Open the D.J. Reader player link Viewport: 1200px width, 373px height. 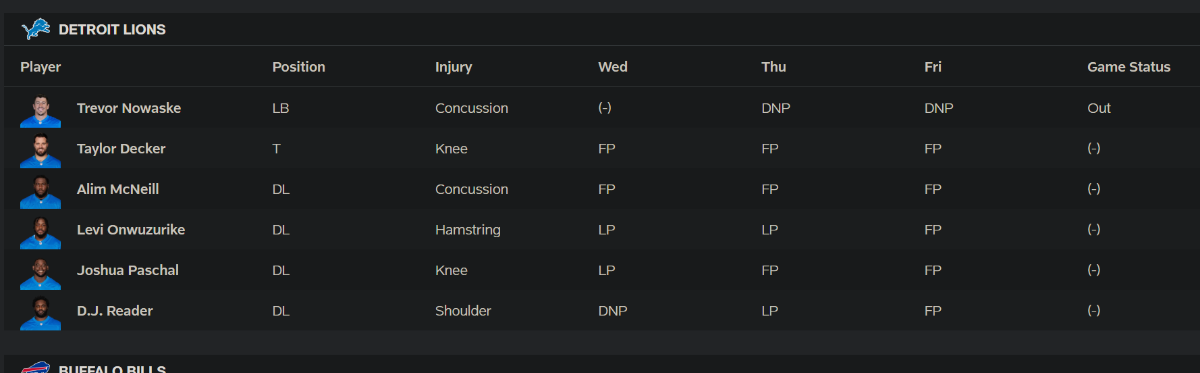click(x=115, y=311)
